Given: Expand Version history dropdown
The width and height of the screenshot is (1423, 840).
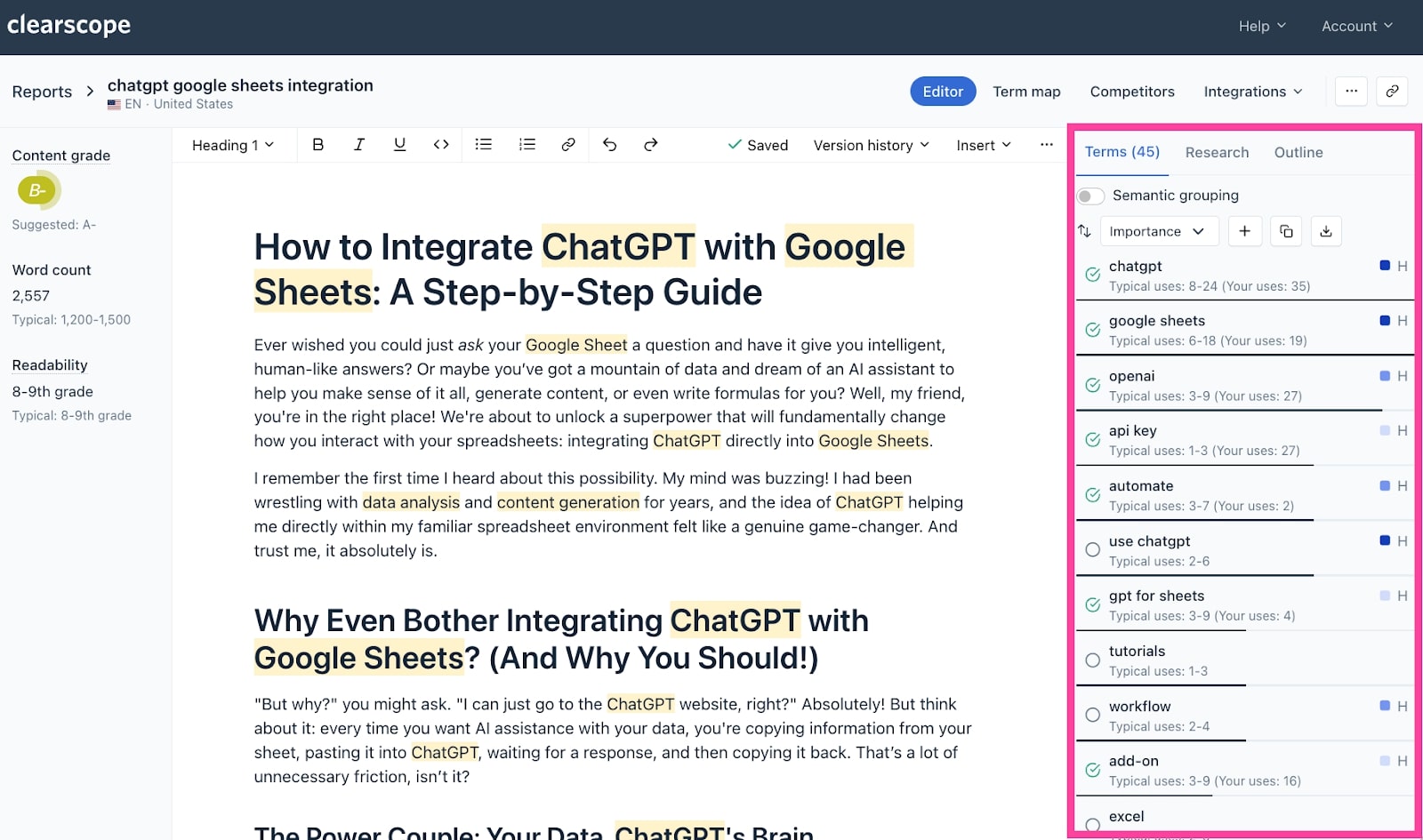Looking at the screenshot, I should (x=872, y=145).
